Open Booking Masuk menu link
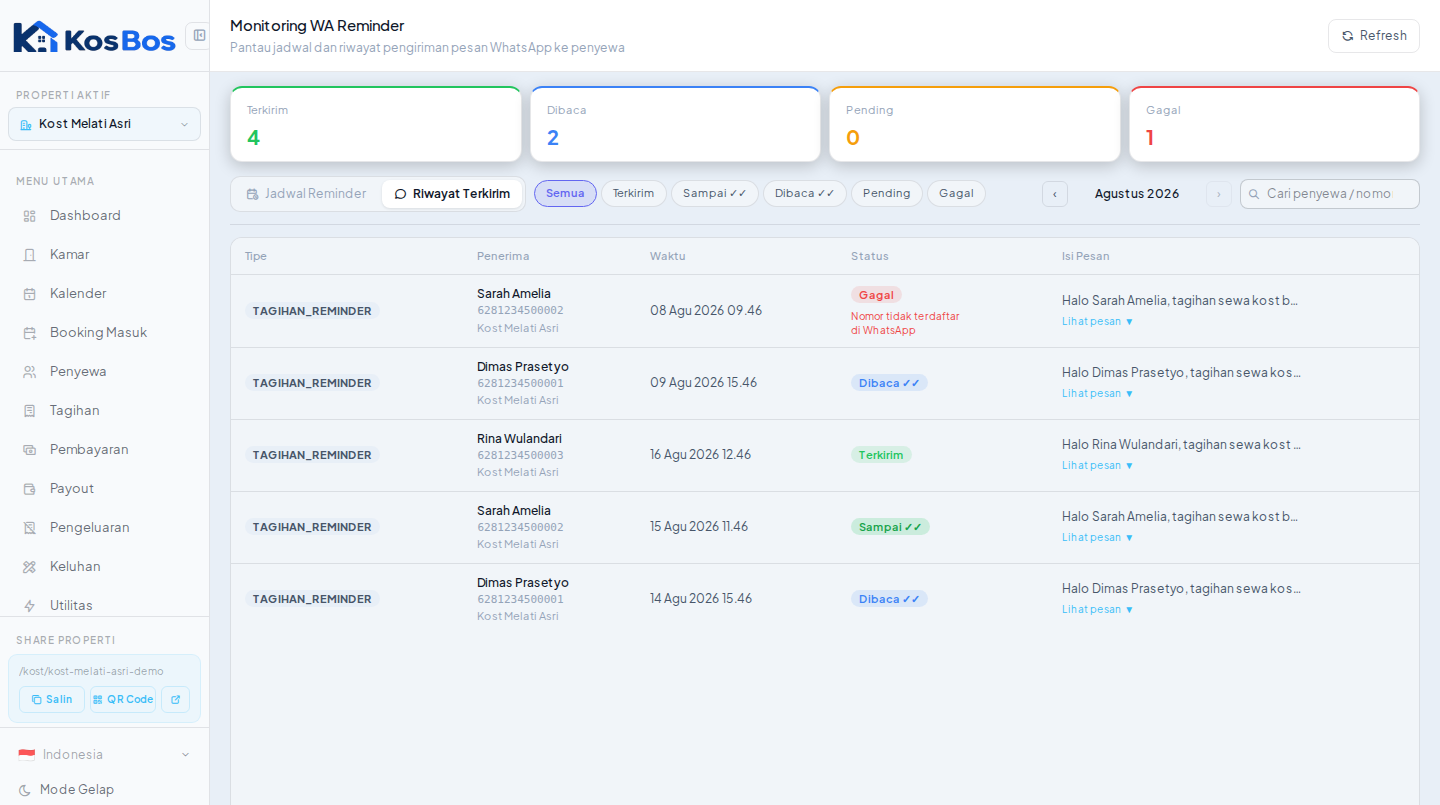The width and height of the screenshot is (1440, 805). pos(104,333)
